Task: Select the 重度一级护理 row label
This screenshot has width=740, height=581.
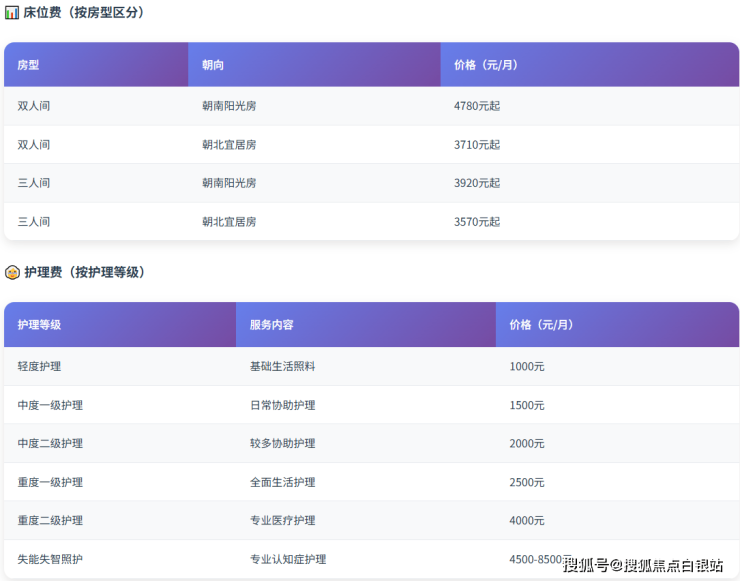Action: pyautogui.click(x=50, y=482)
